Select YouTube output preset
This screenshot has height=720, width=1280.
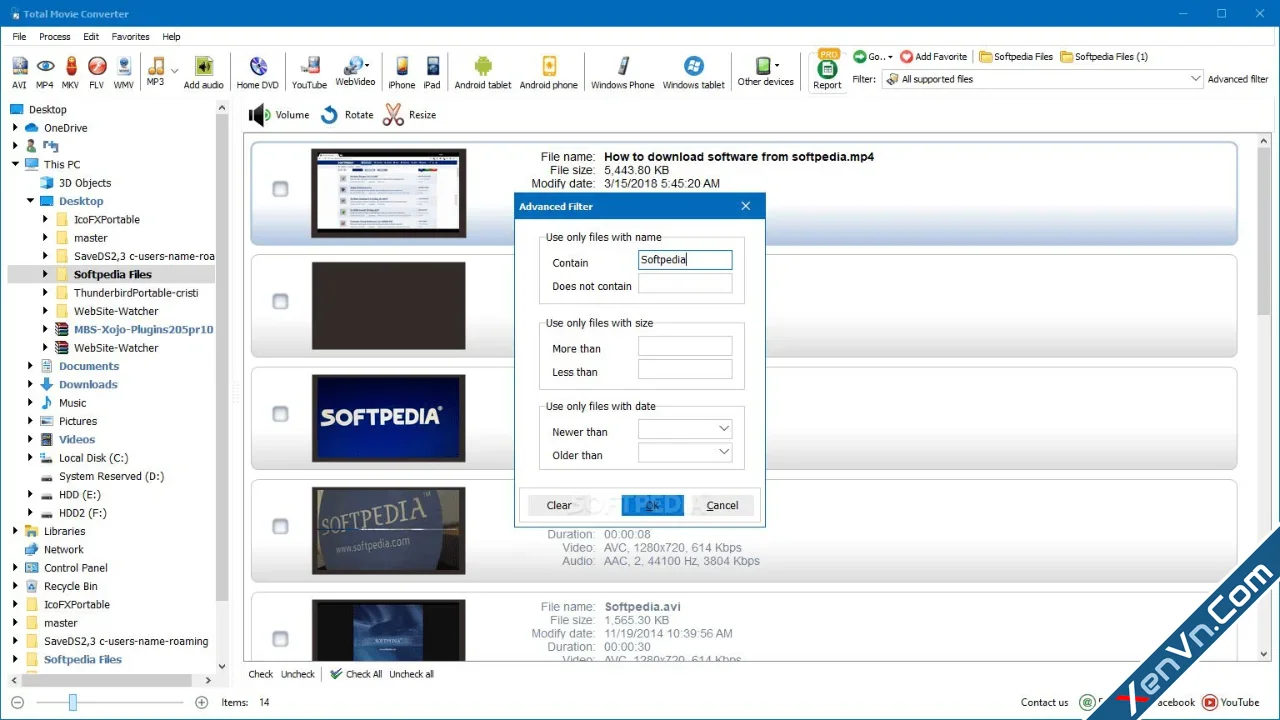tap(310, 72)
